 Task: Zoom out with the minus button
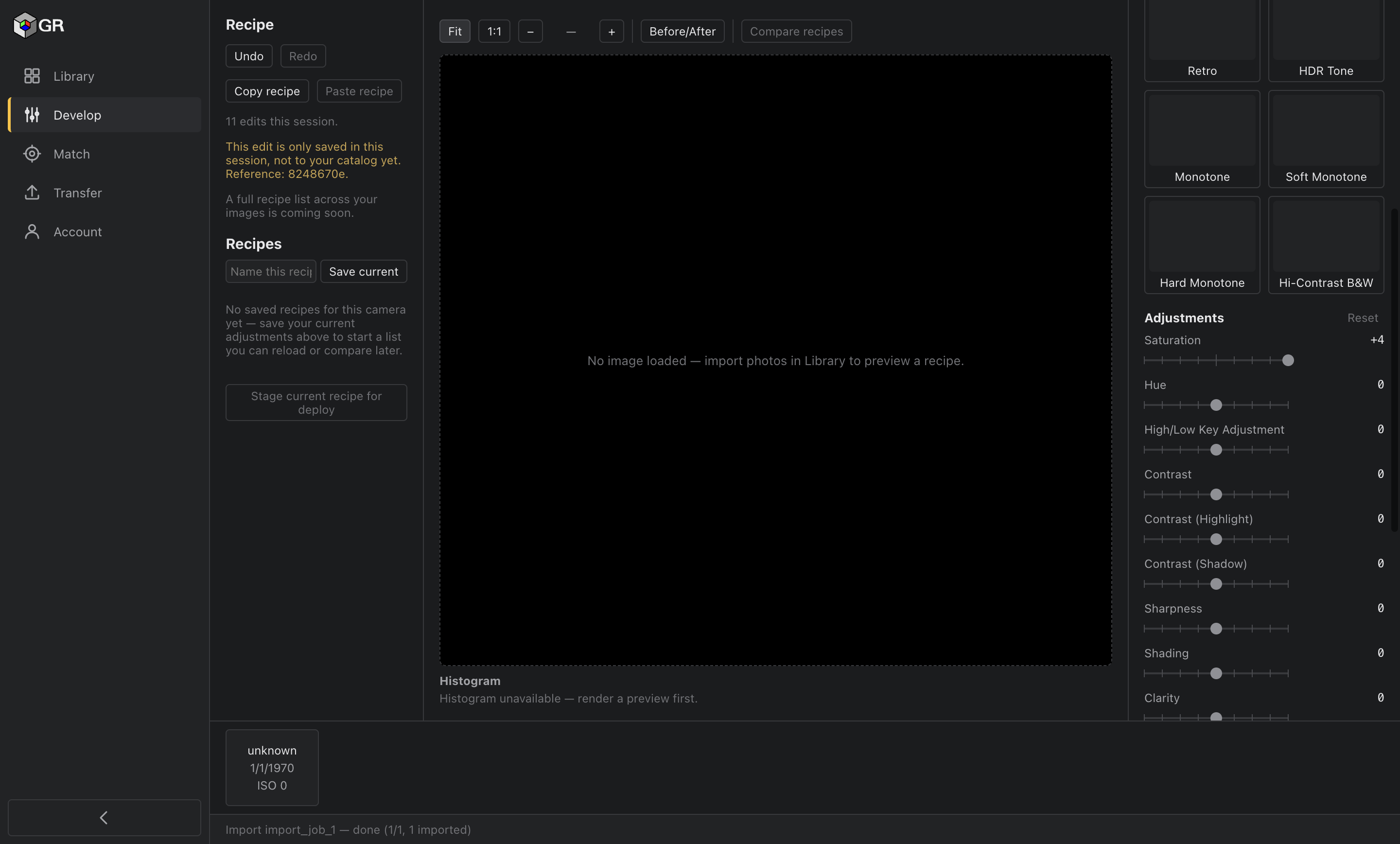pos(530,31)
